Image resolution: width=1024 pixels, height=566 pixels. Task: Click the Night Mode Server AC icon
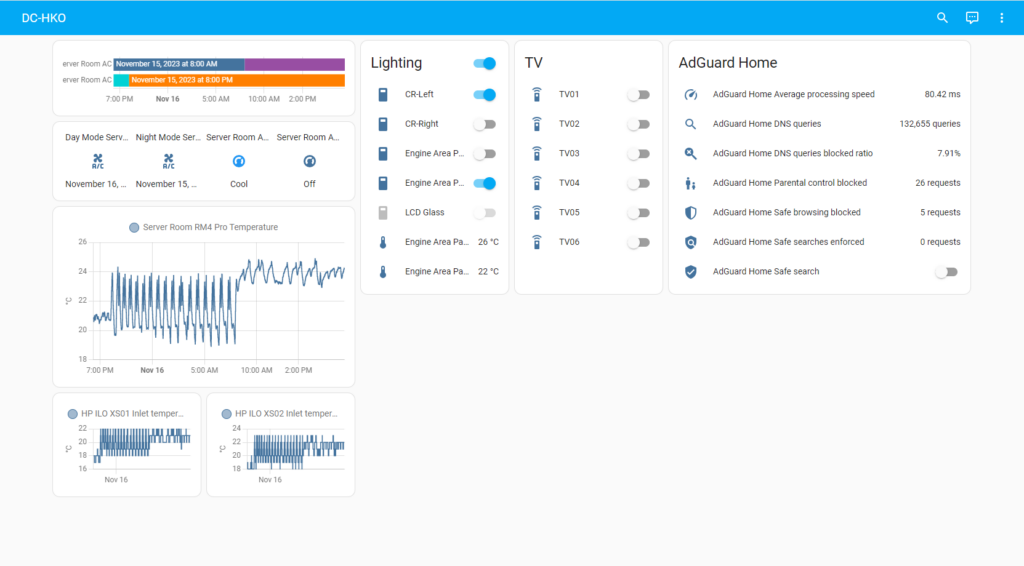pyautogui.click(x=168, y=161)
